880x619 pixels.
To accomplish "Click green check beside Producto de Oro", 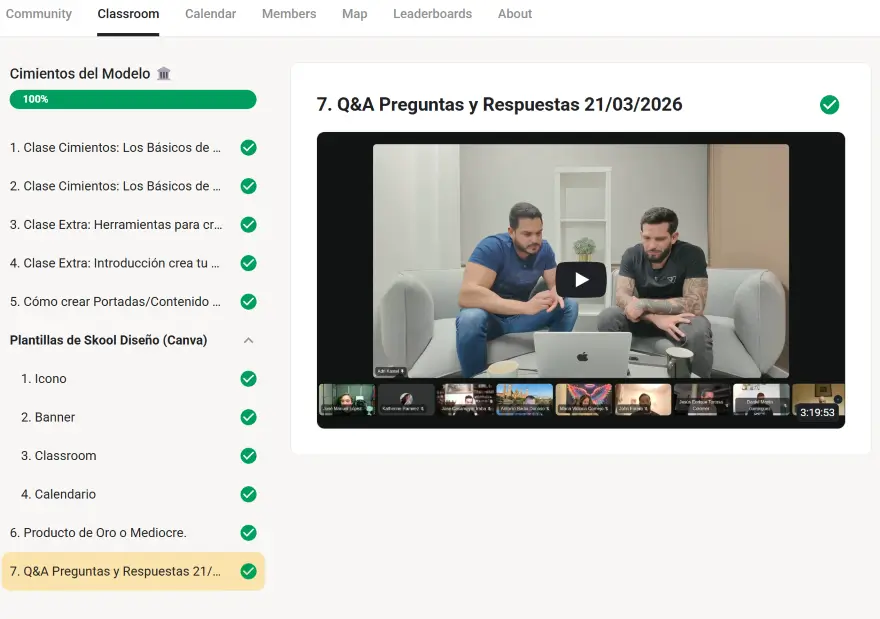I will [x=248, y=533].
